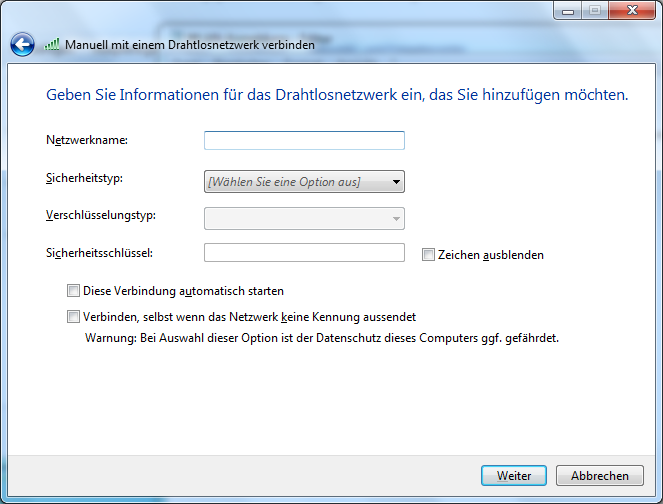Click the 'Netzwerkname:' label

click(87, 140)
